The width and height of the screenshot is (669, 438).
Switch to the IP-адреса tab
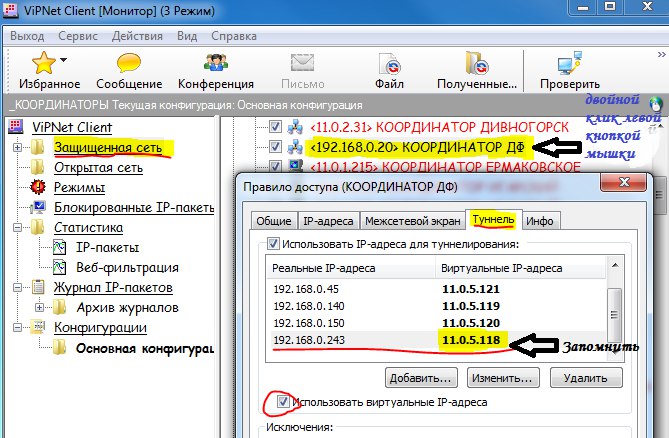328,221
